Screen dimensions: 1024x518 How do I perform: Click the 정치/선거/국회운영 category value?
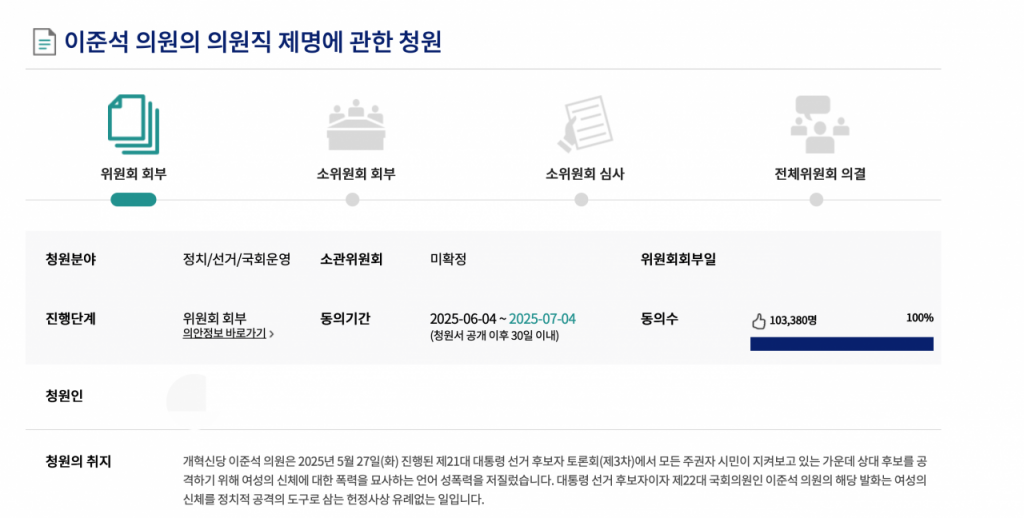click(x=236, y=260)
